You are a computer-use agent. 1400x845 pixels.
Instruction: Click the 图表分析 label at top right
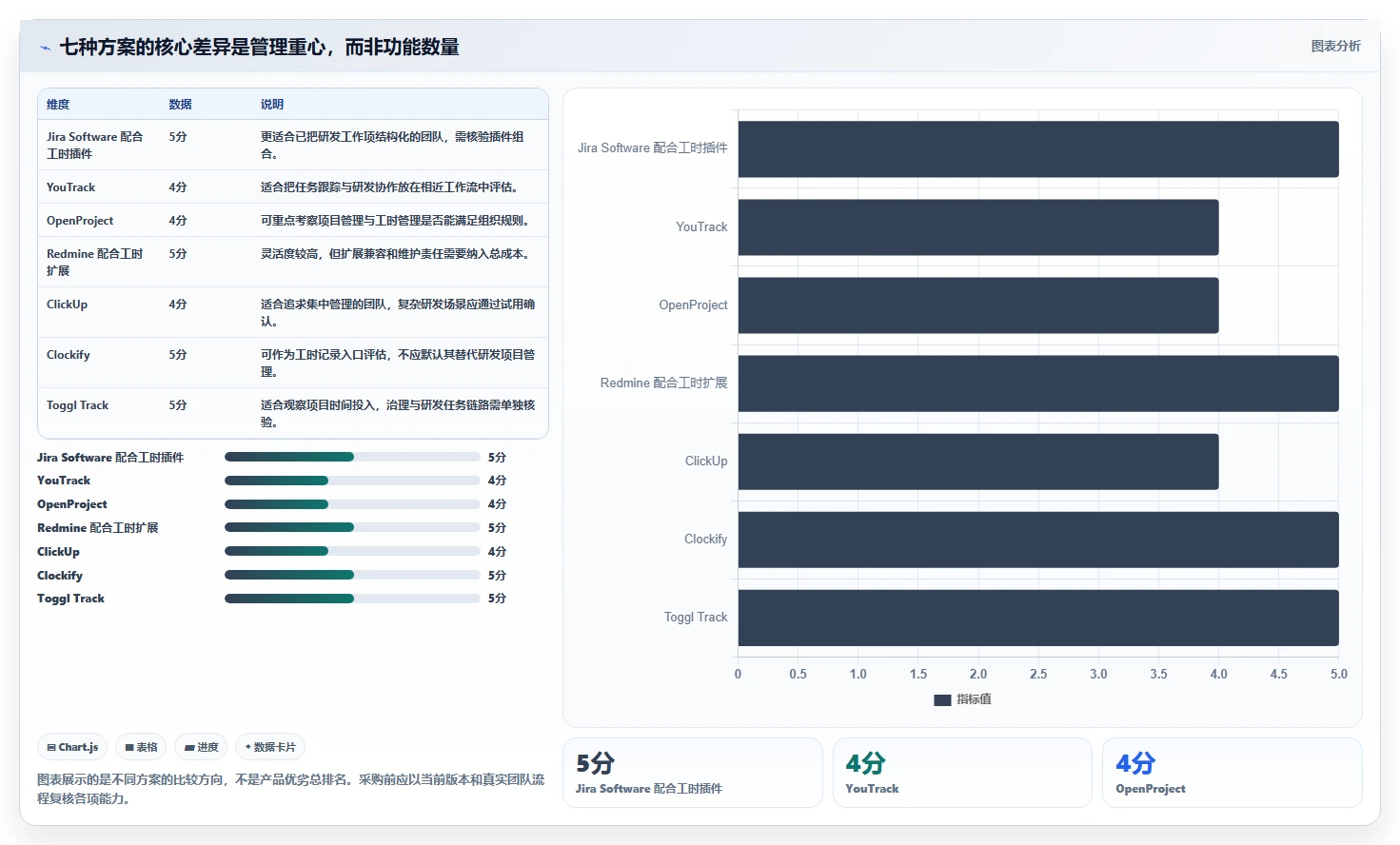1335,46
